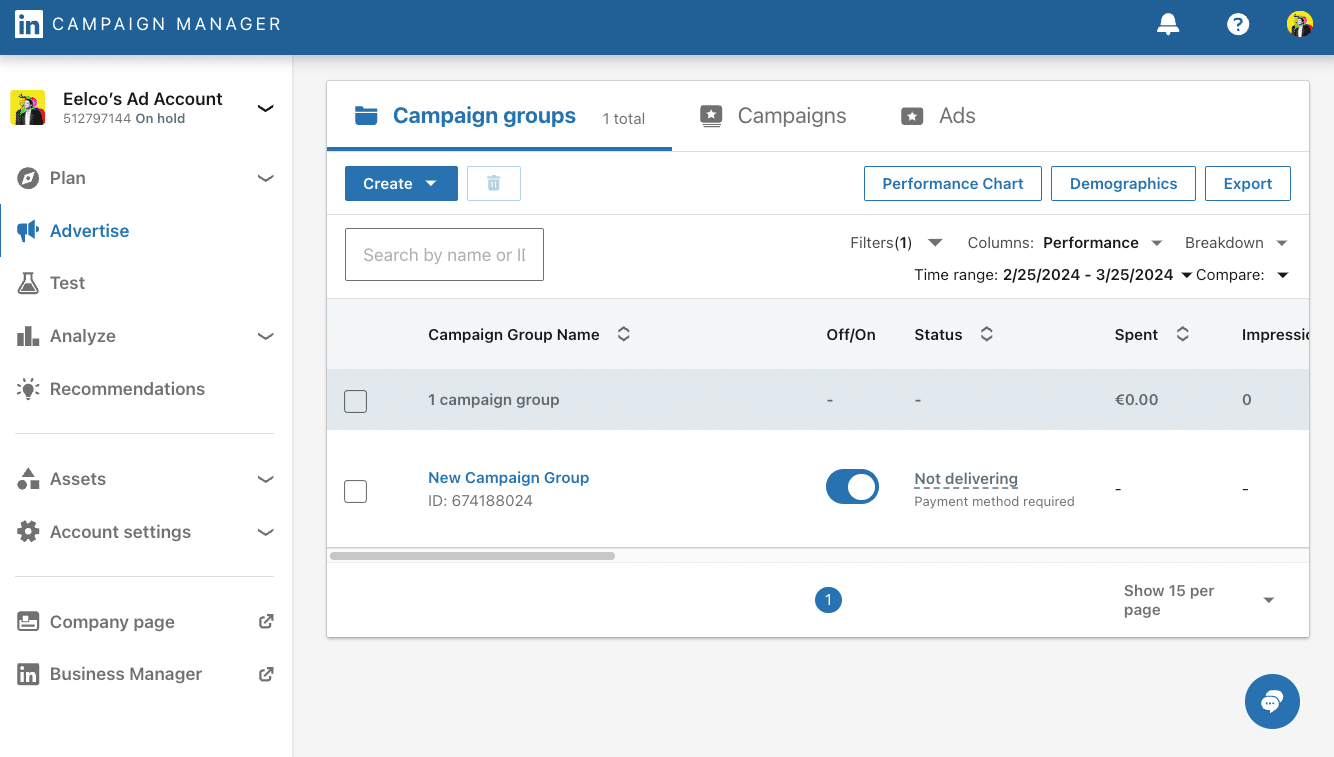The image size is (1334, 757).
Task: Click the ID: 674188024 text
Action: pyautogui.click(x=480, y=501)
